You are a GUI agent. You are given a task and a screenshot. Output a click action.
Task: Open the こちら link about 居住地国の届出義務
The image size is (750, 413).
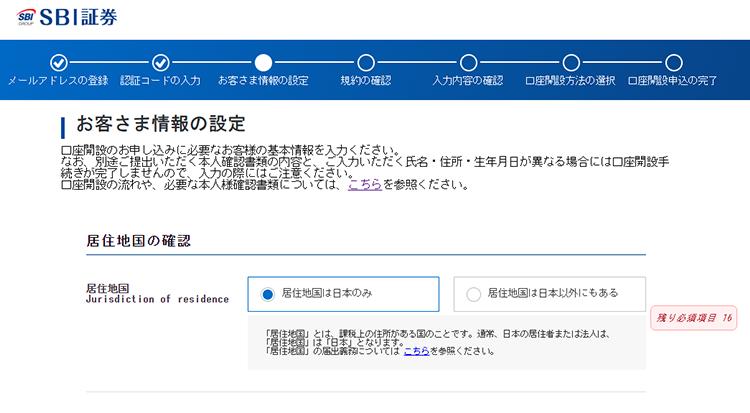pos(415,351)
